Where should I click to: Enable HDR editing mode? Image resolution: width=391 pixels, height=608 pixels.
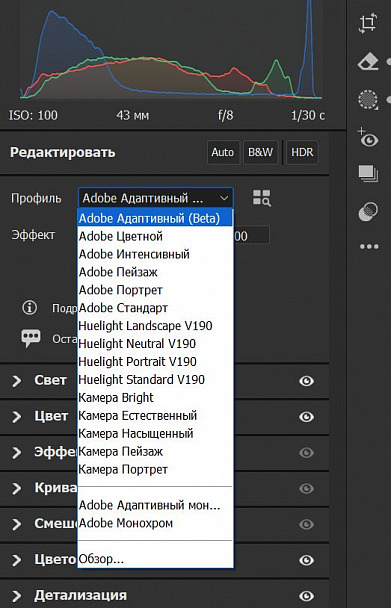click(302, 152)
